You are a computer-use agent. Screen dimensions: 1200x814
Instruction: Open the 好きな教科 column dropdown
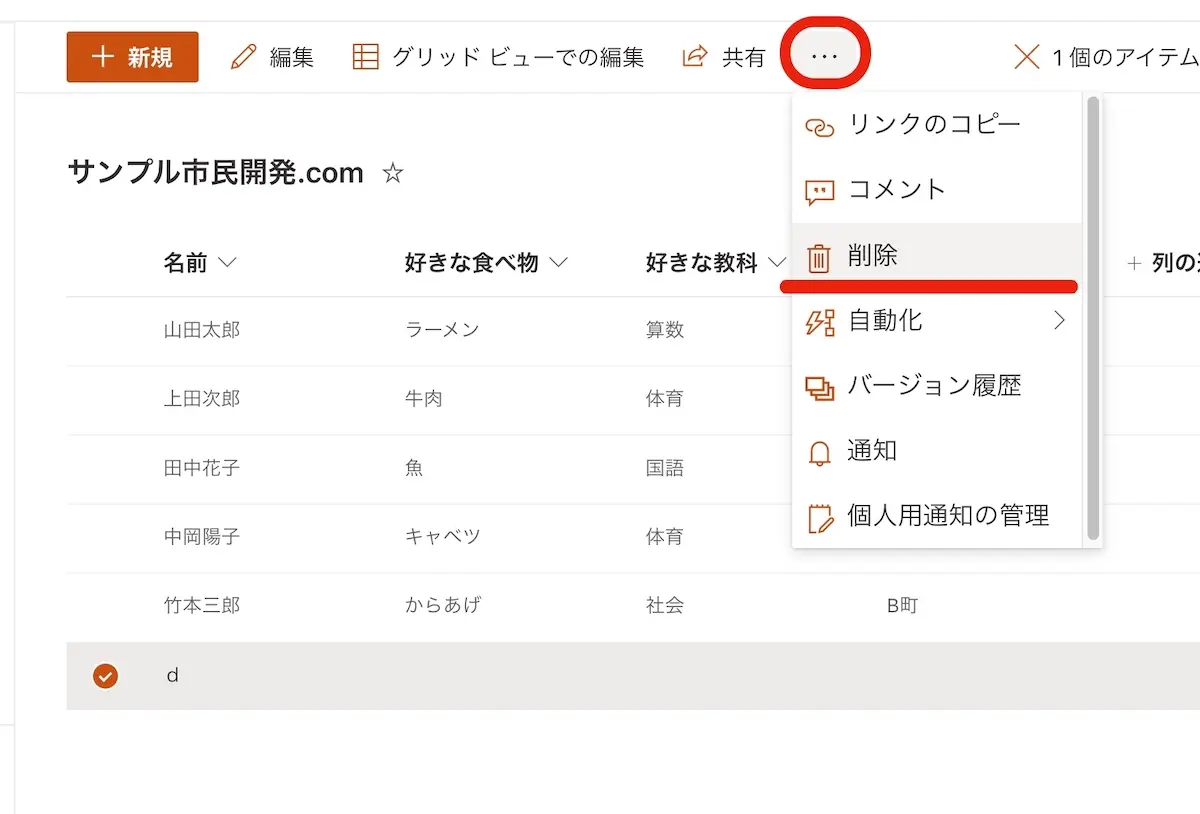click(x=777, y=263)
